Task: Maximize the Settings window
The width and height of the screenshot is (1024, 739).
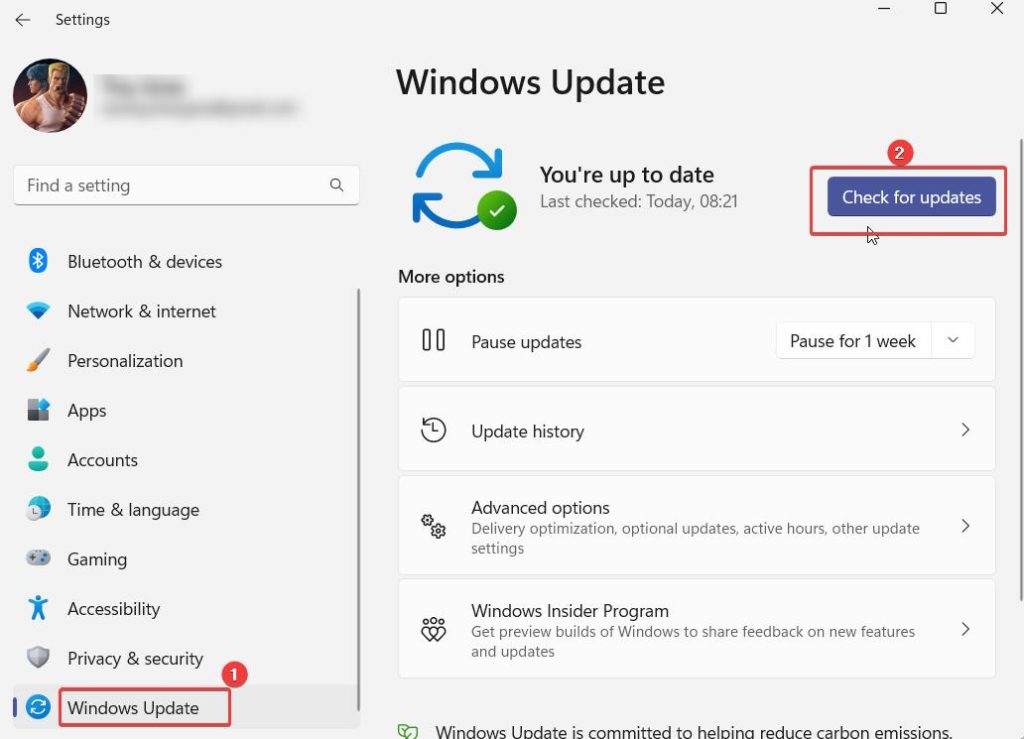Action: point(940,8)
